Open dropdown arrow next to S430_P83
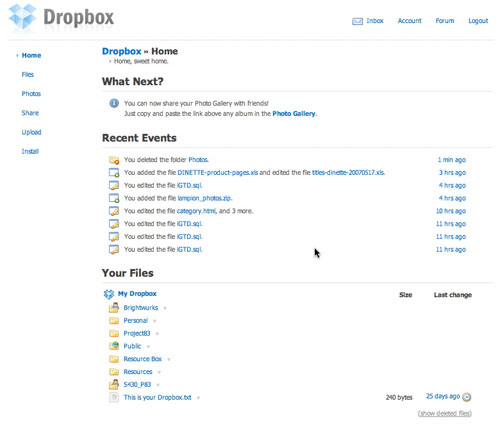500x433 pixels. pyautogui.click(x=158, y=385)
